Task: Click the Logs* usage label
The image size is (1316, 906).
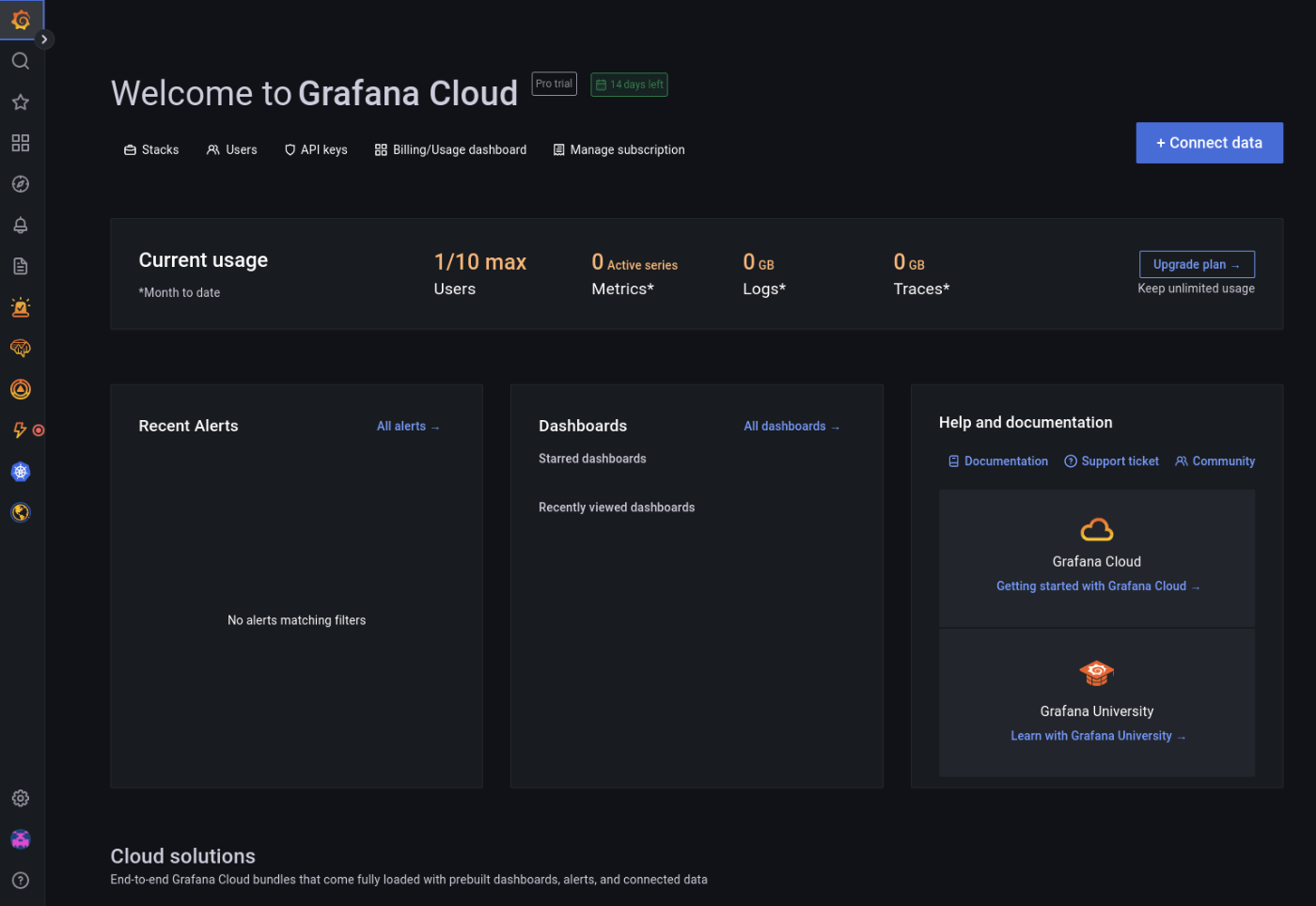Action: (764, 289)
